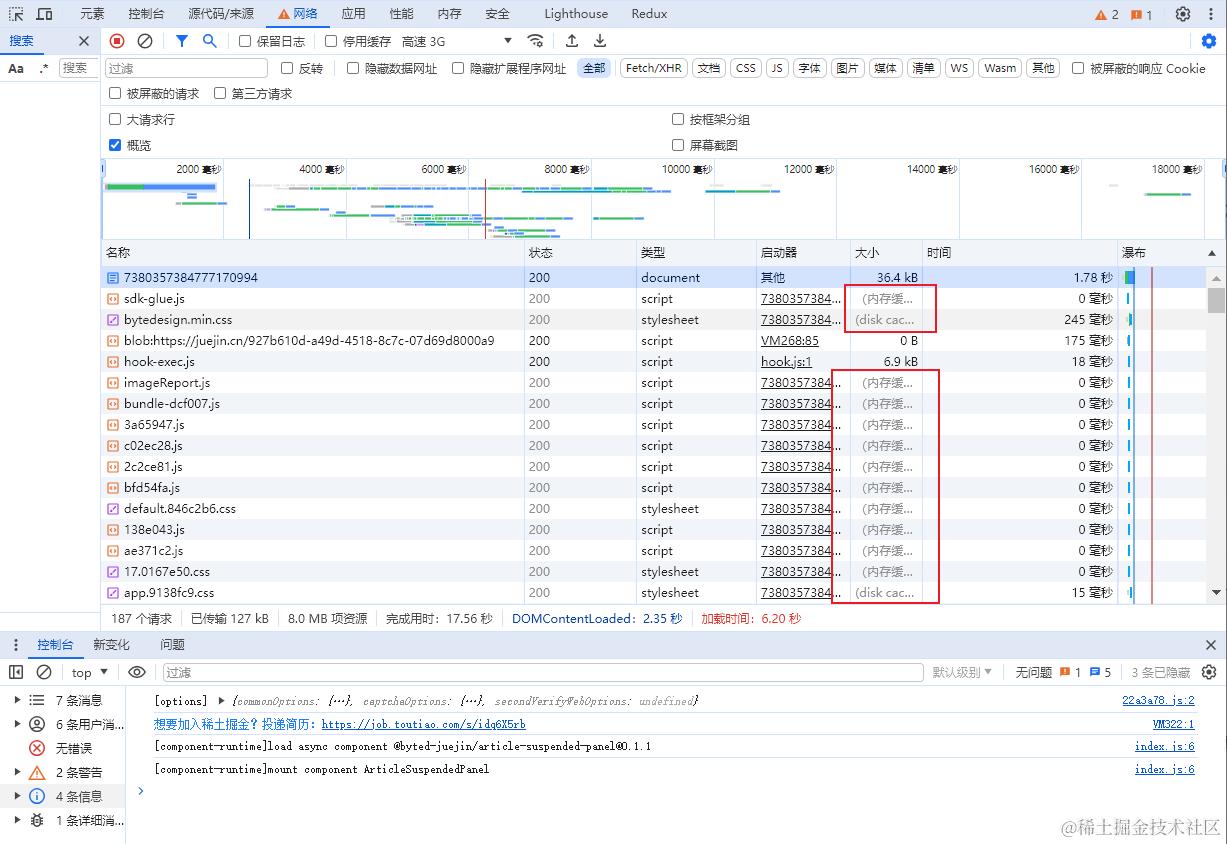Click network filter input field

pos(186,68)
